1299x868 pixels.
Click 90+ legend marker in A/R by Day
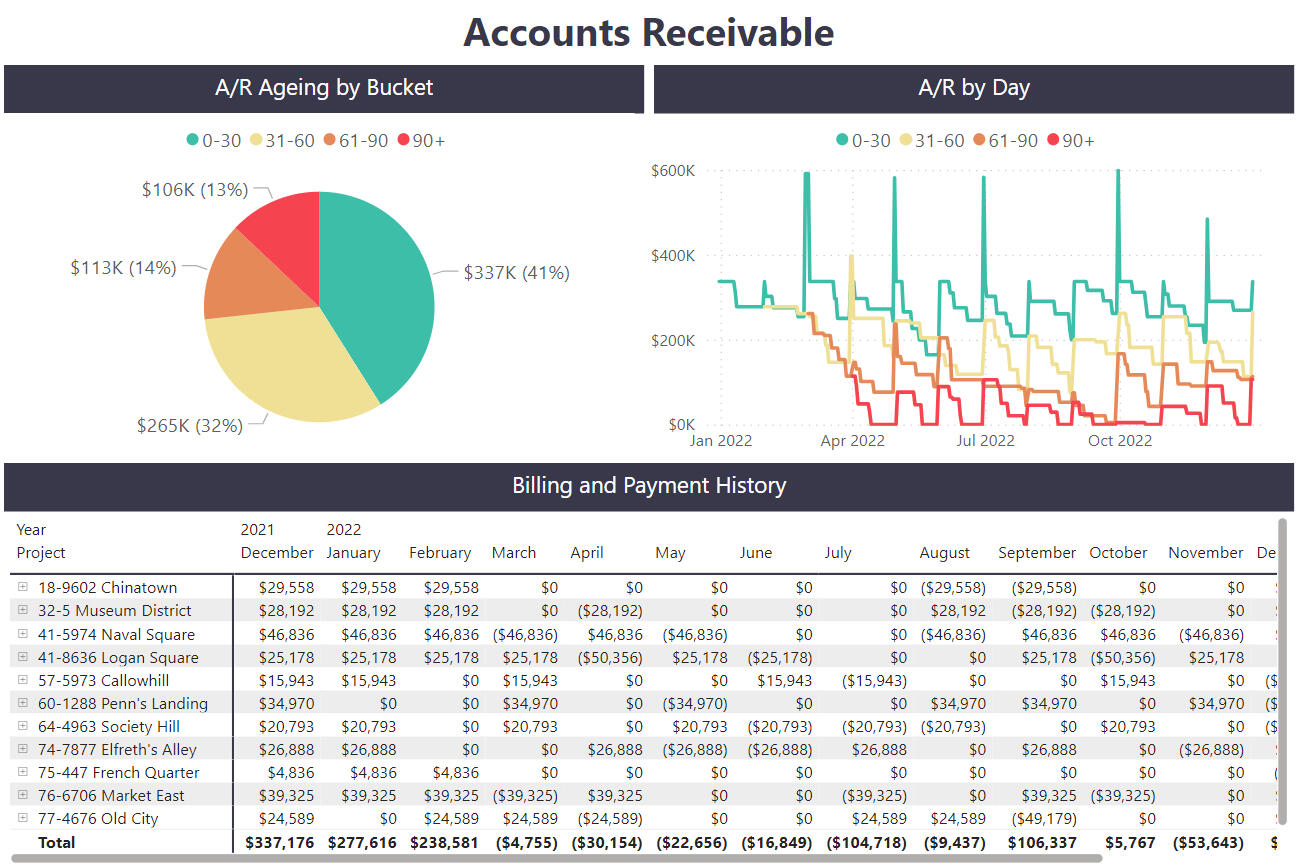(x=1052, y=141)
